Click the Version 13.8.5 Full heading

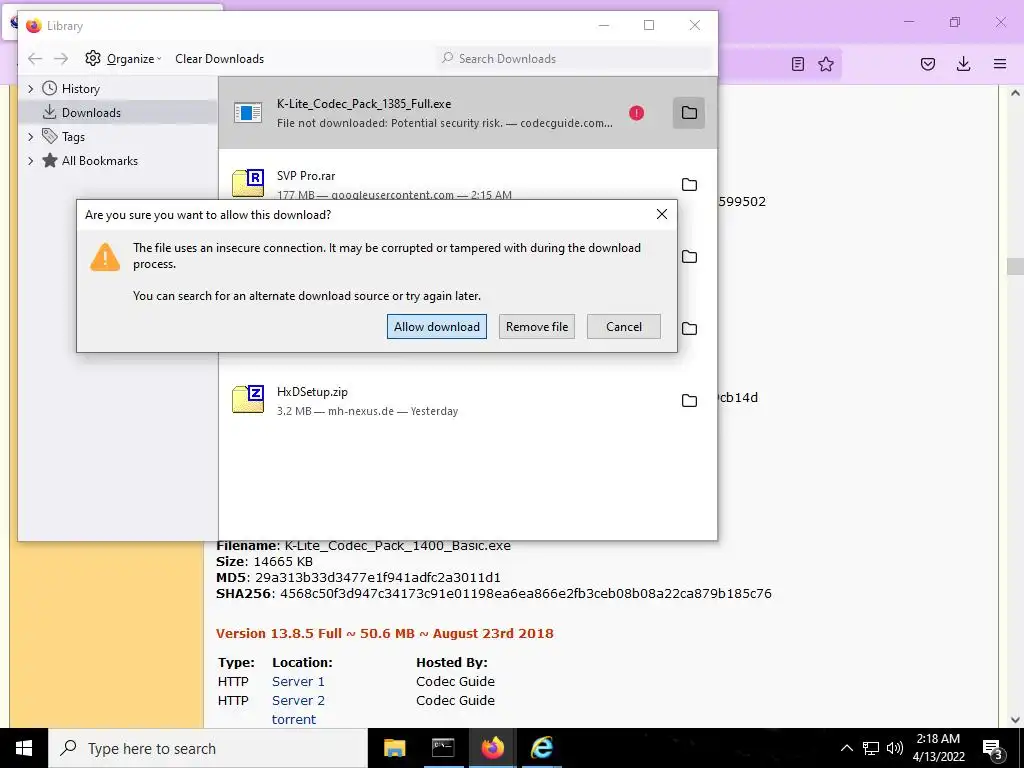tap(385, 633)
